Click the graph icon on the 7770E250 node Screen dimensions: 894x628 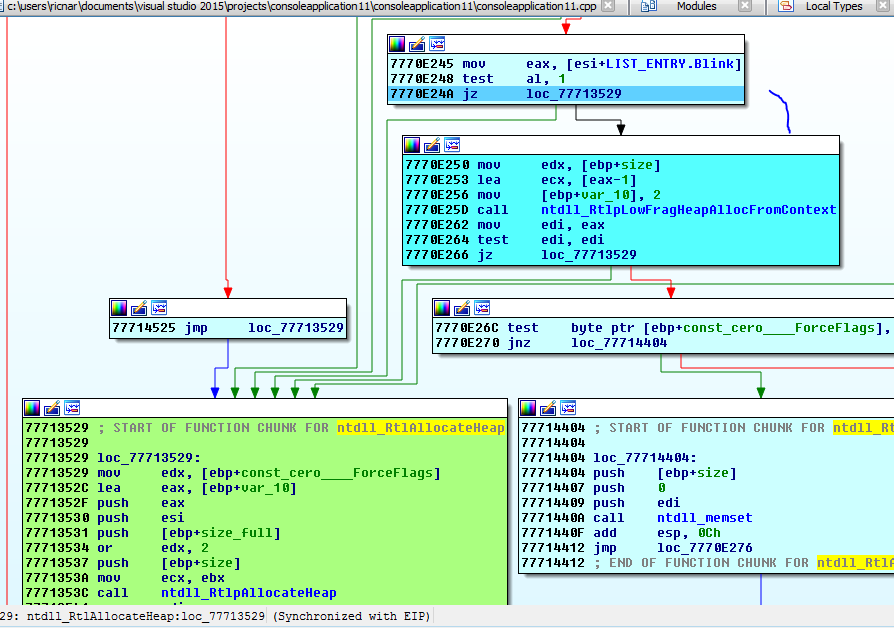(451, 145)
